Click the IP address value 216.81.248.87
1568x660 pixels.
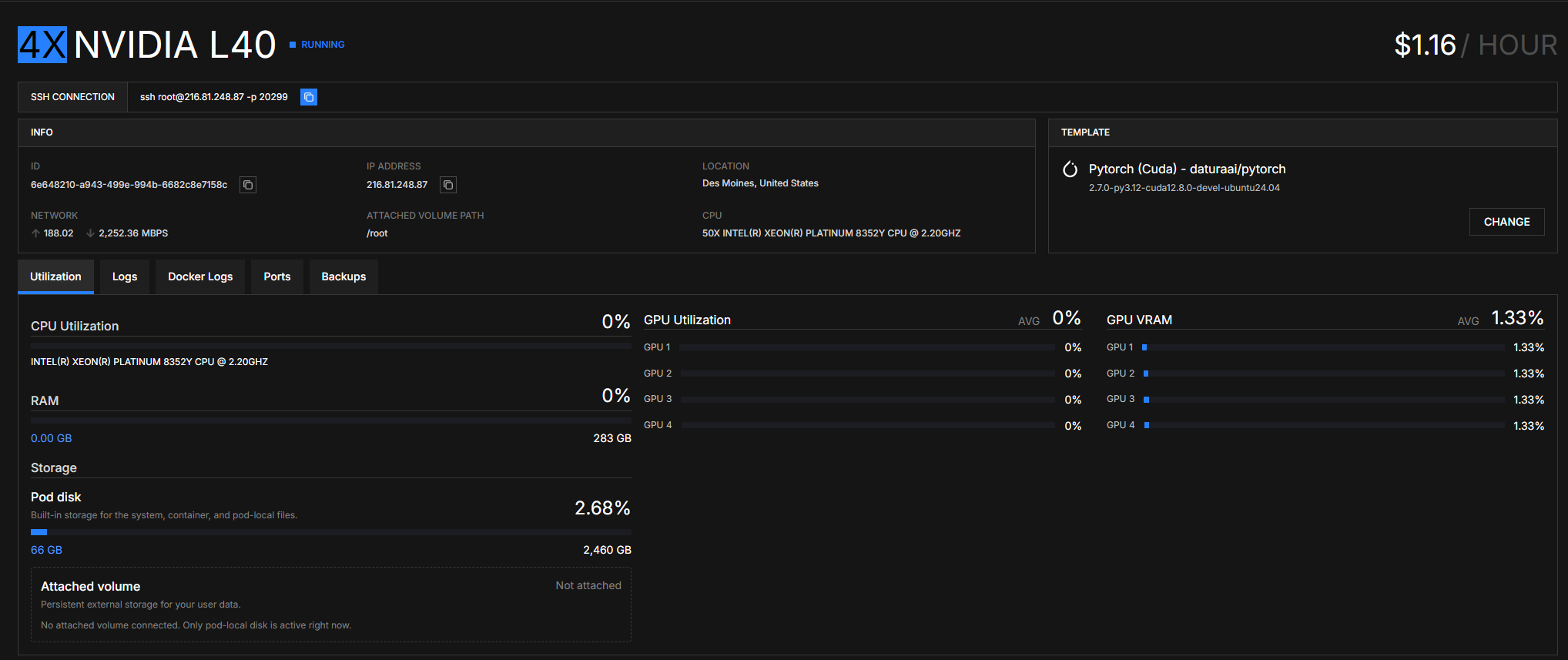[397, 185]
